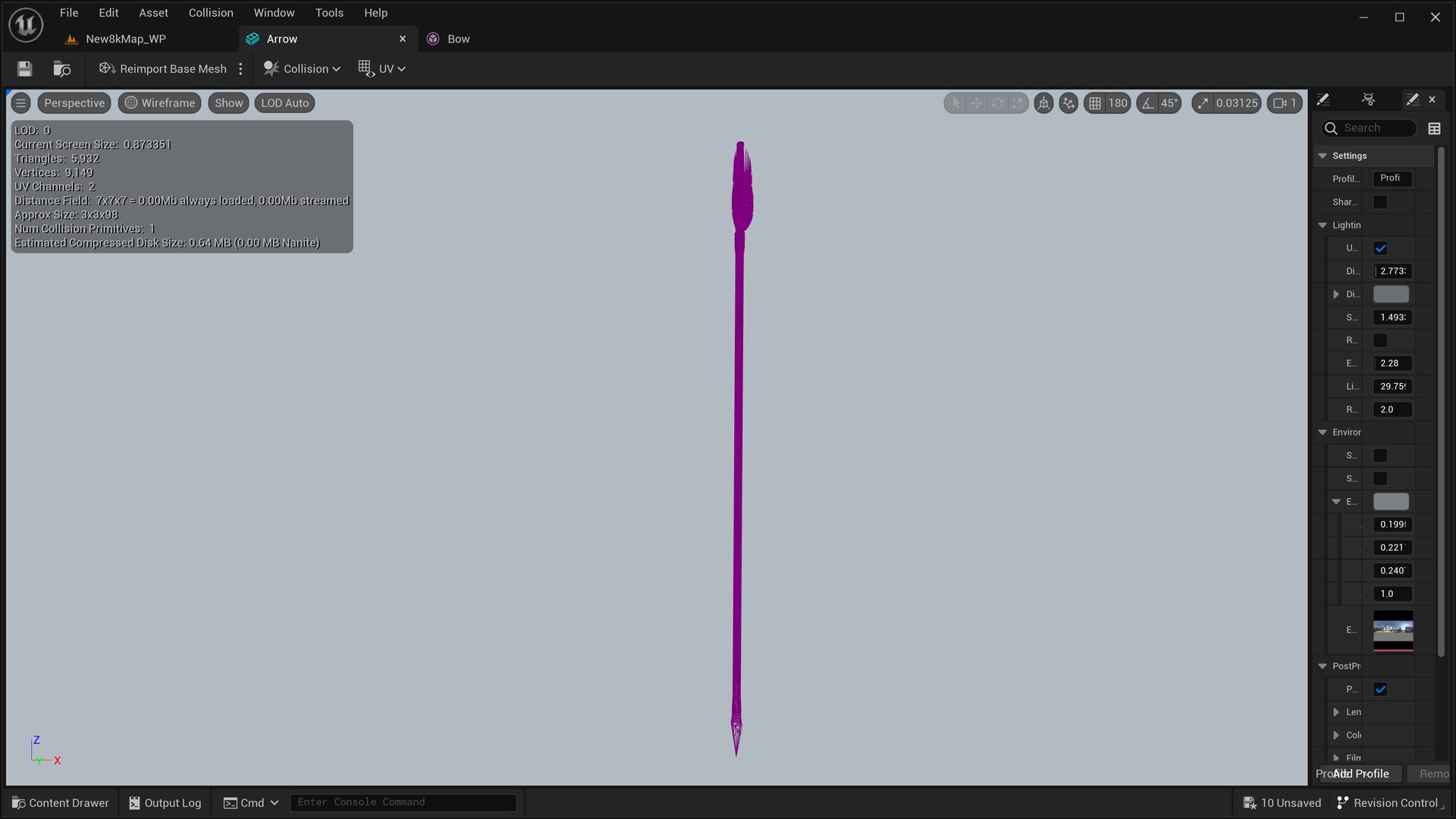Open the Tools menu
The image size is (1456, 819).
pos(329,13)
